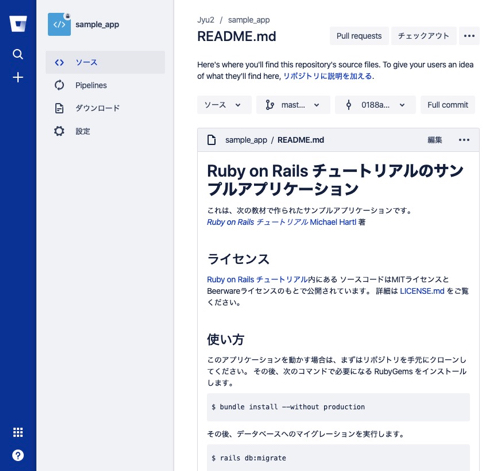Click the Ruby on Rails チュートリアルのサンプルアプリケーション heading
This screenshot has height=471, width=500.
pyautogui.click(x=335, y=180)
